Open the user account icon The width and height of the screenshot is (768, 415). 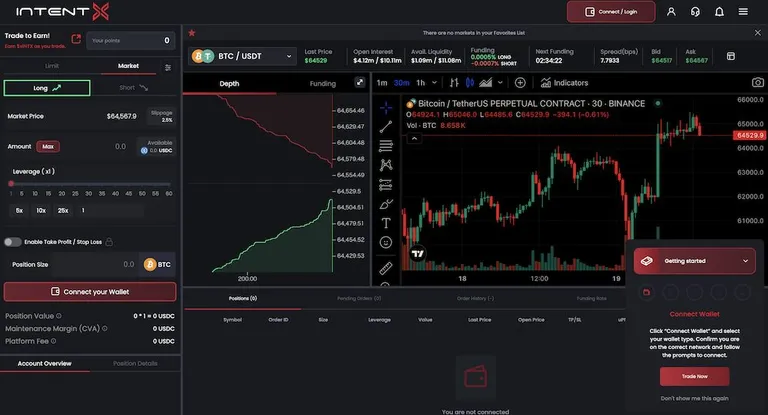coord(671,12)
